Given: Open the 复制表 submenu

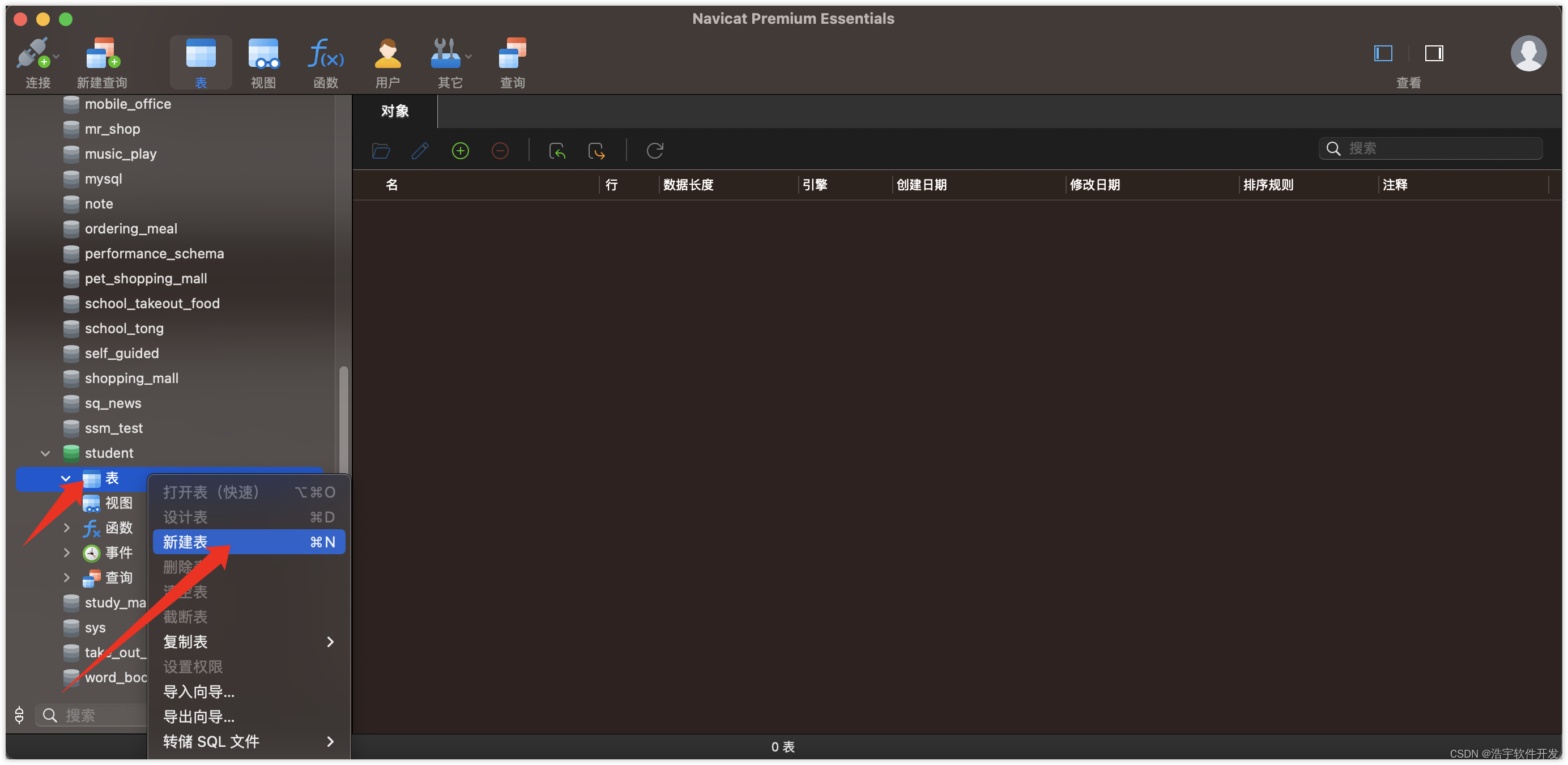Looking at the screenshot, I should point(249,641).
